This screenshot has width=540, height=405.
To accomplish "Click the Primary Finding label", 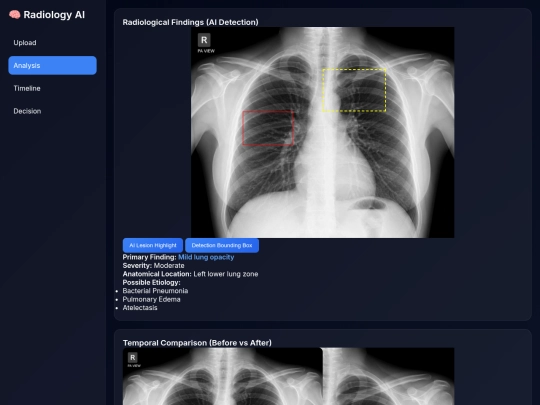I will [149, 257].
